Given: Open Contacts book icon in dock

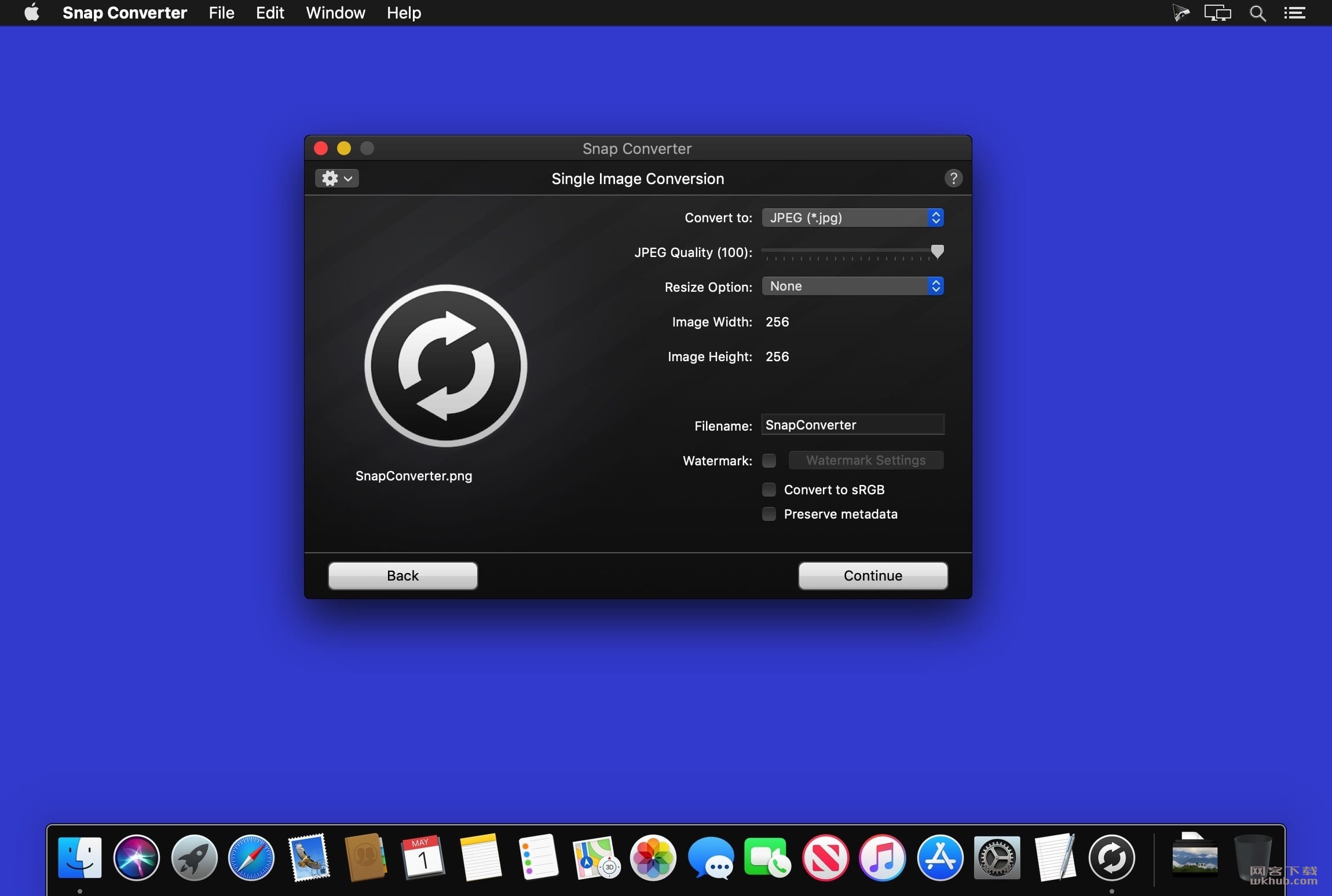Looking at the screenshot, I should [x=365, y=857].
